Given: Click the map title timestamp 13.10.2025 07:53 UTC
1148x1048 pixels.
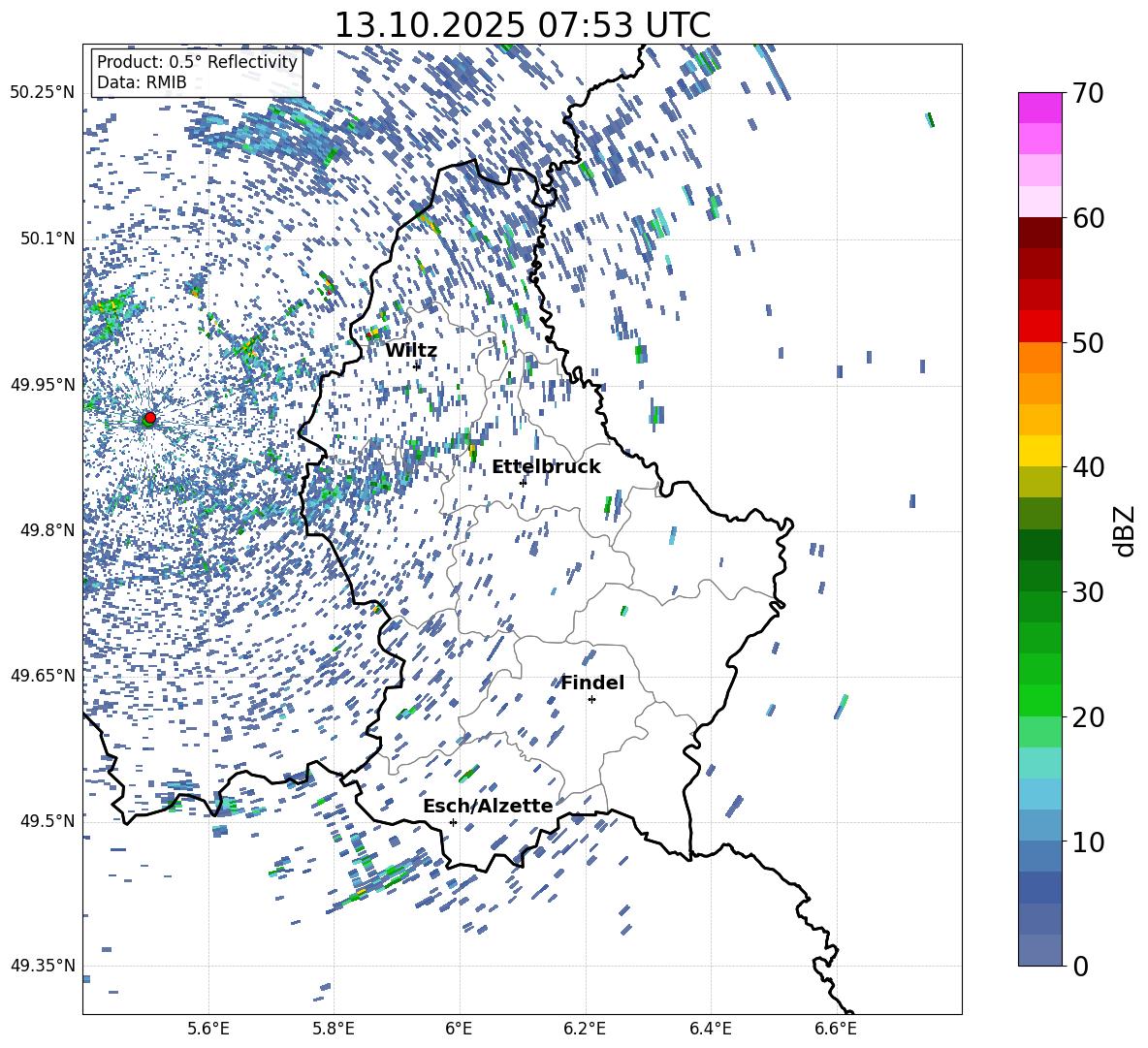Looking at the screenshot, I should click(x=522, y=25).
